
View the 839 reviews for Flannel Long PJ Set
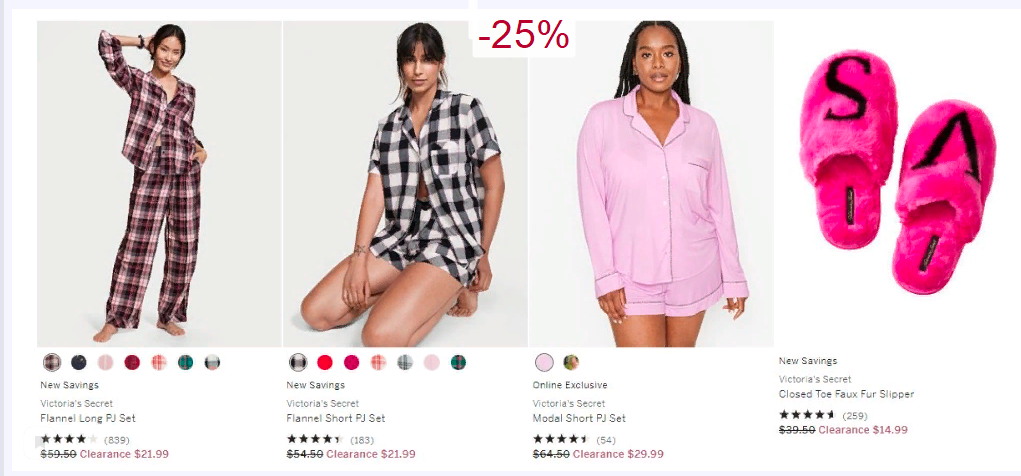click(x=117, y=440)
